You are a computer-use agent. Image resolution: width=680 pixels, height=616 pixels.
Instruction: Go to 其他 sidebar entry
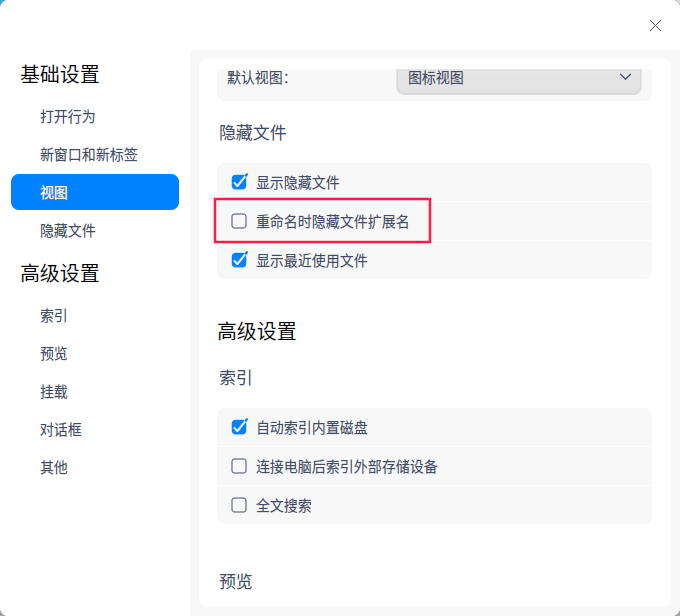(54, 467)
